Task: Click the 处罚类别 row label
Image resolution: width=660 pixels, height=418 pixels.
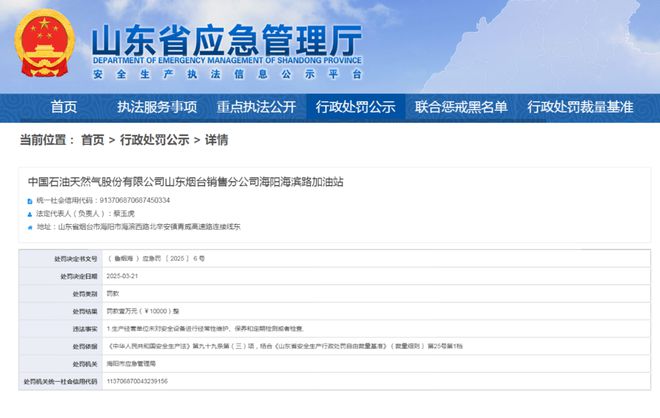Action: 85,294
